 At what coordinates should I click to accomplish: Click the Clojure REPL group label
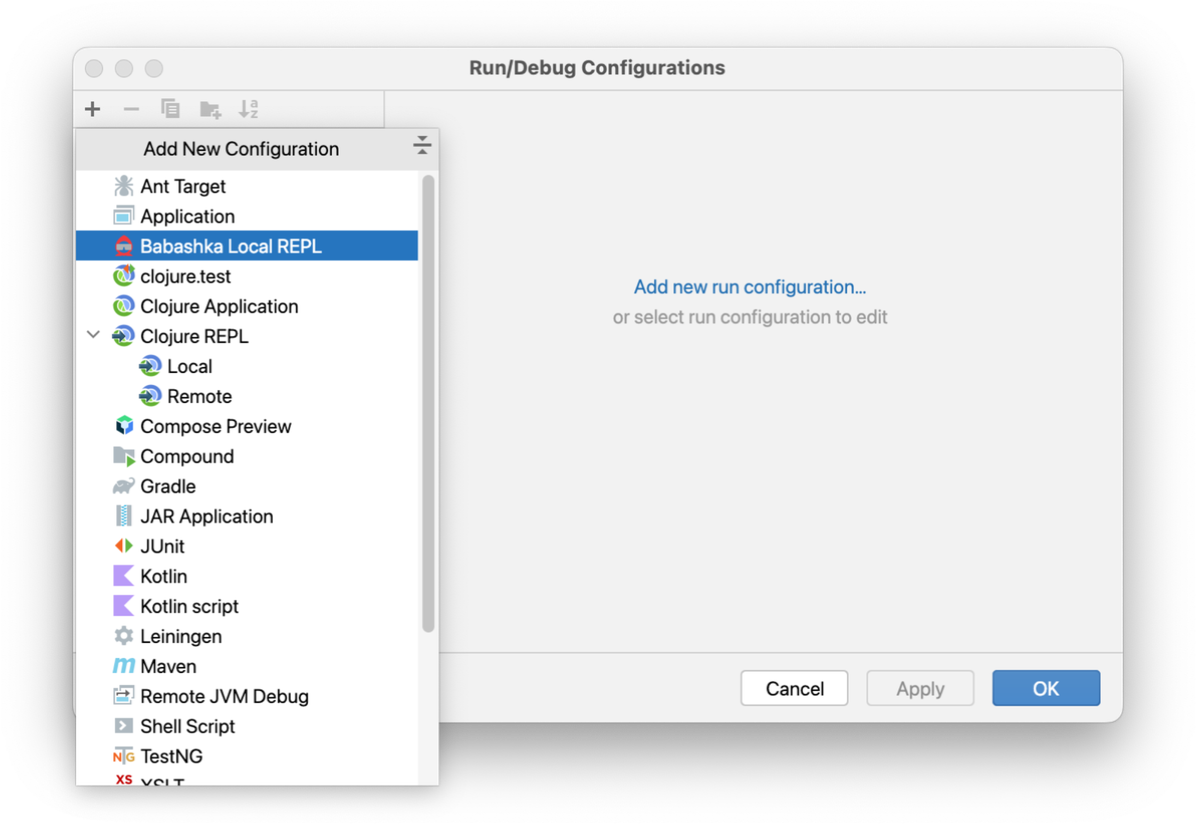[195, 336]
